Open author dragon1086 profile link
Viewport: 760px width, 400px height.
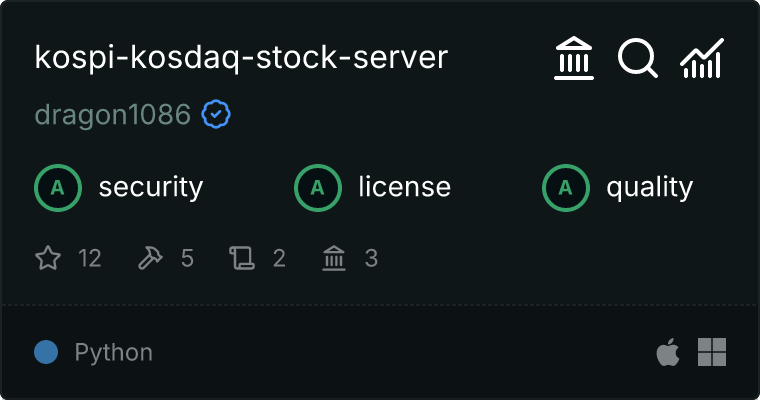112,115
